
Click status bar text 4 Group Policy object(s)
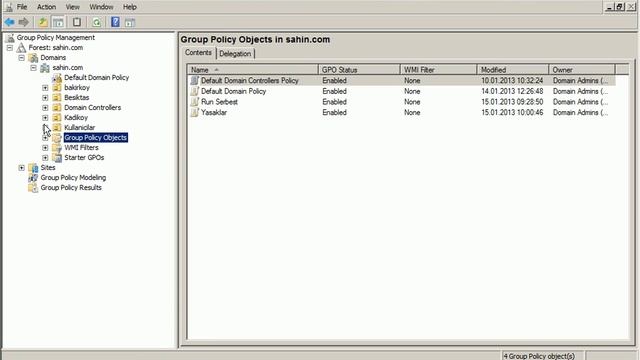click(x=539, y=356)
